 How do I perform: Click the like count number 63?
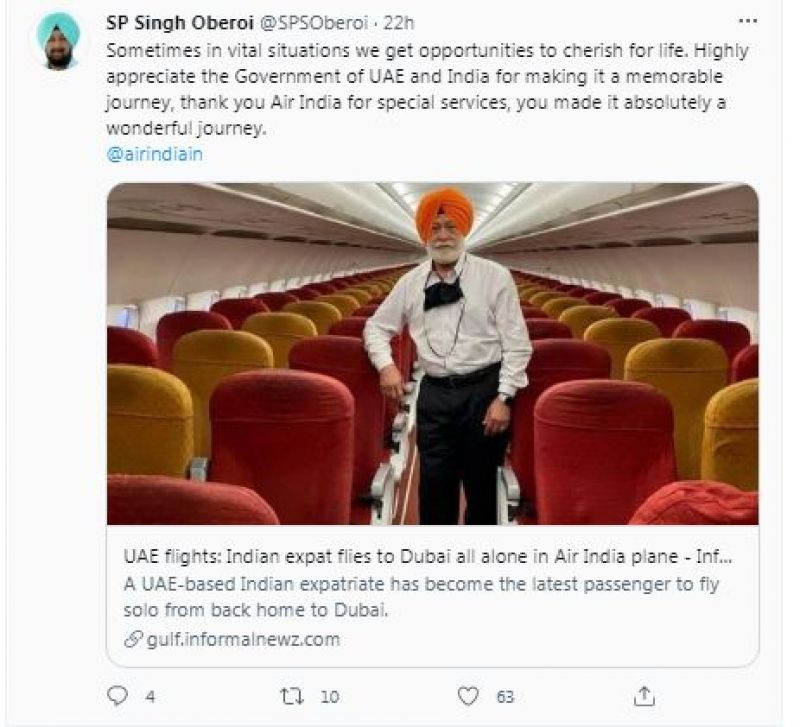point(504,696)
